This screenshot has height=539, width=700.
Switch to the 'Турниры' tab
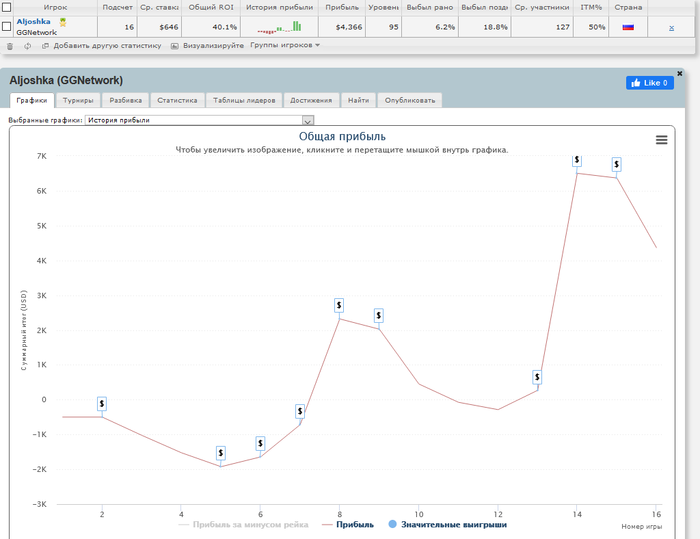click(x=78, y=100)
